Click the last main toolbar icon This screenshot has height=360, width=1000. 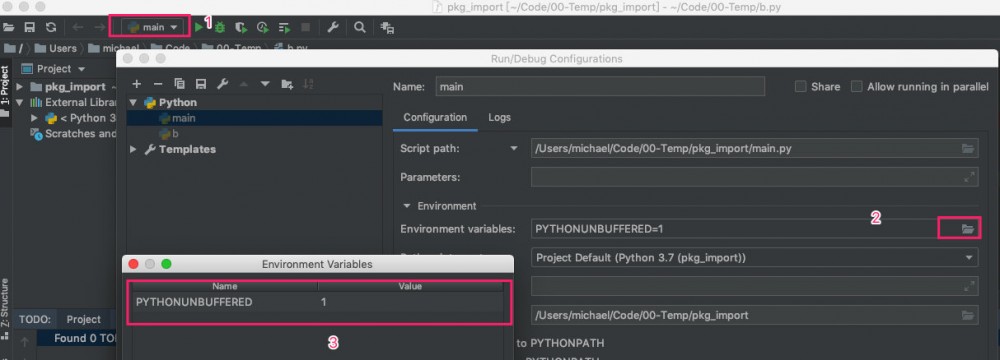(387, 27)
